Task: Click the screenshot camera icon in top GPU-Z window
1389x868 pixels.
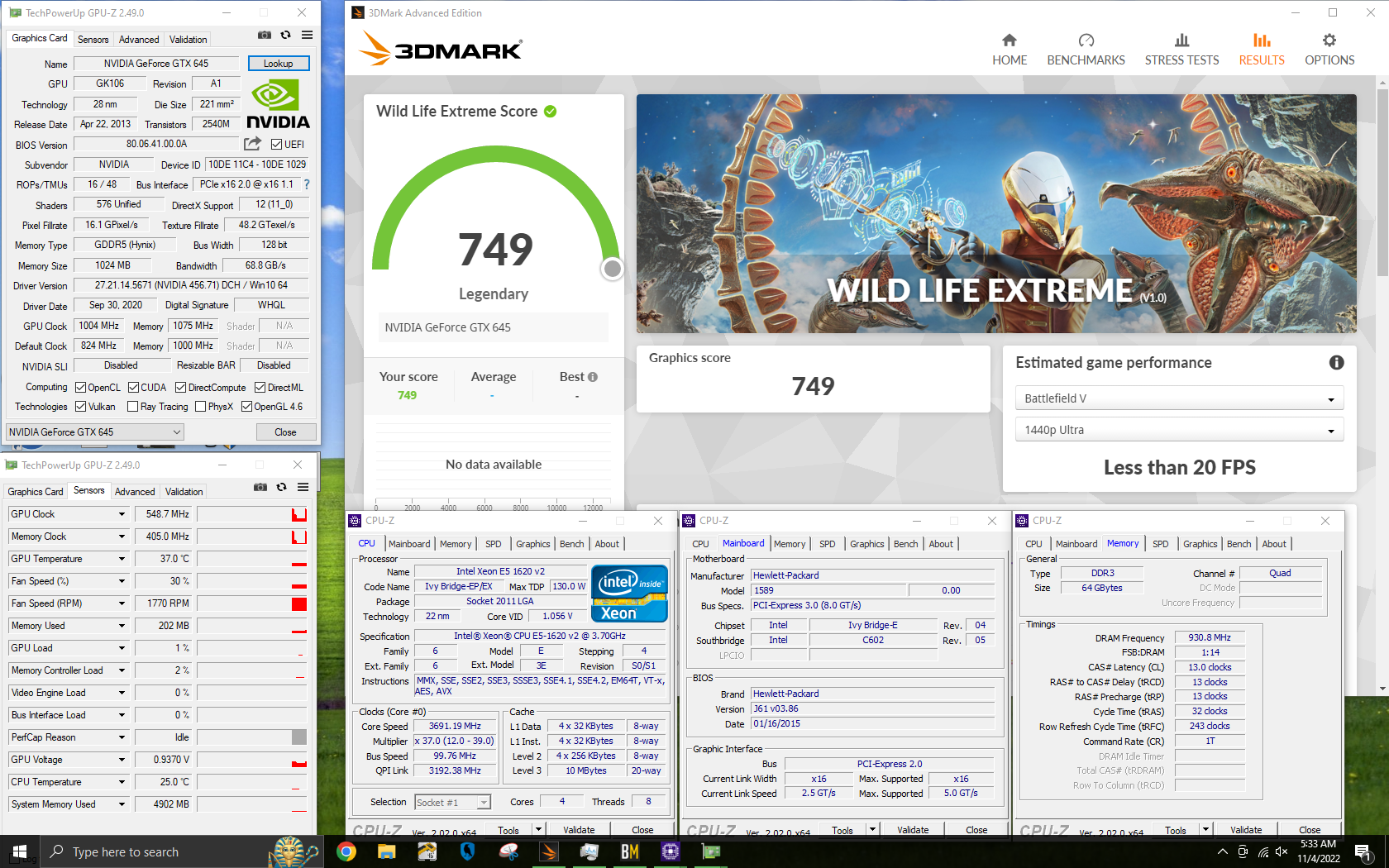Action: pyautogui.click(x=265, y=36)
